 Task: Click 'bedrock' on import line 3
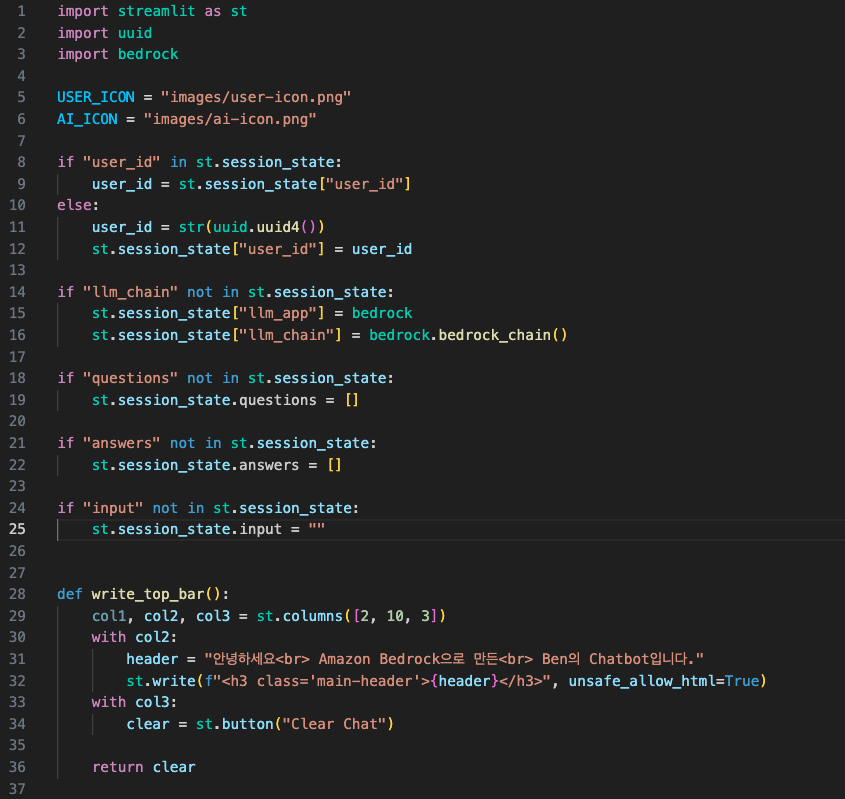[148, 54]
